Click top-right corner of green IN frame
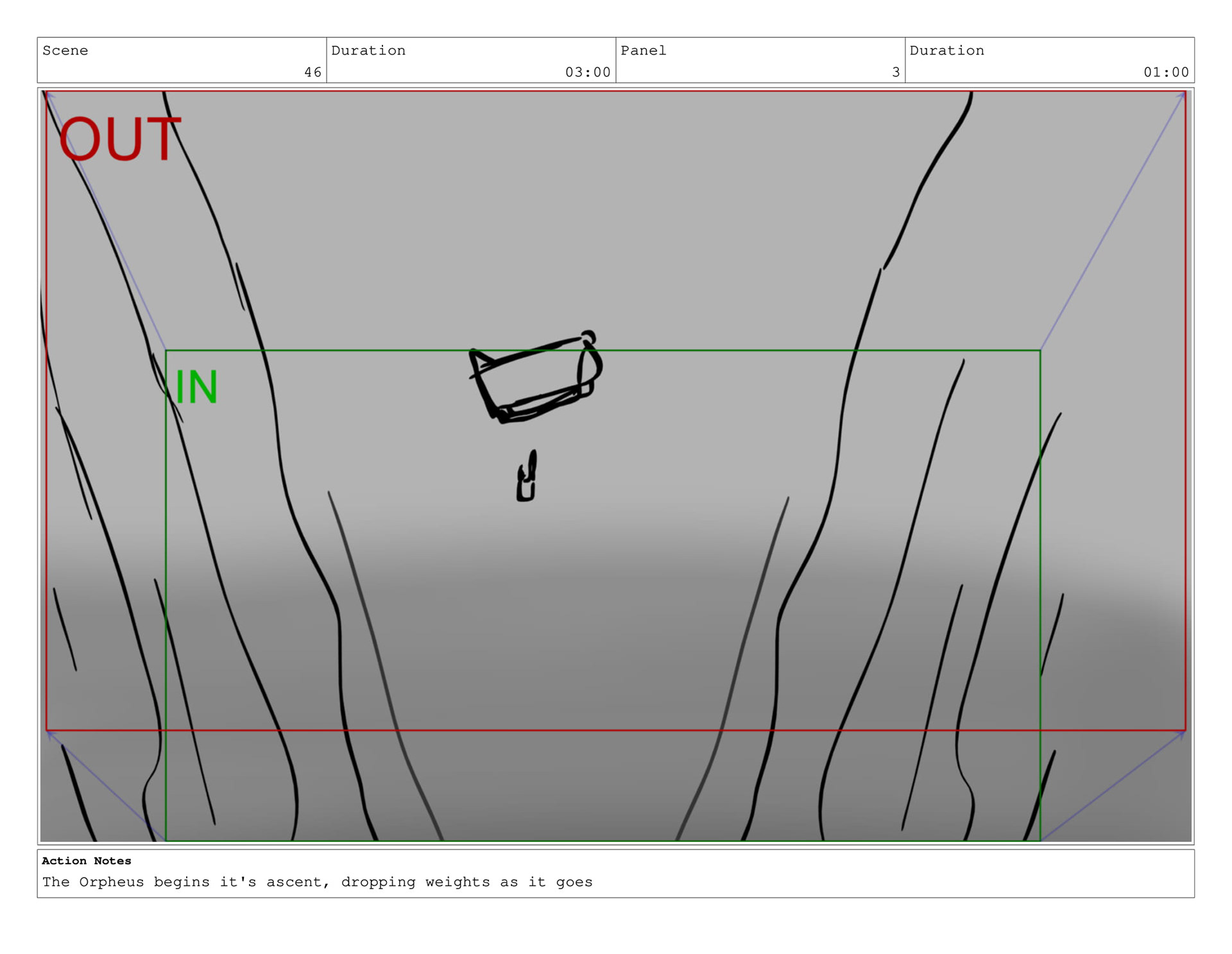 (1039, 351)
